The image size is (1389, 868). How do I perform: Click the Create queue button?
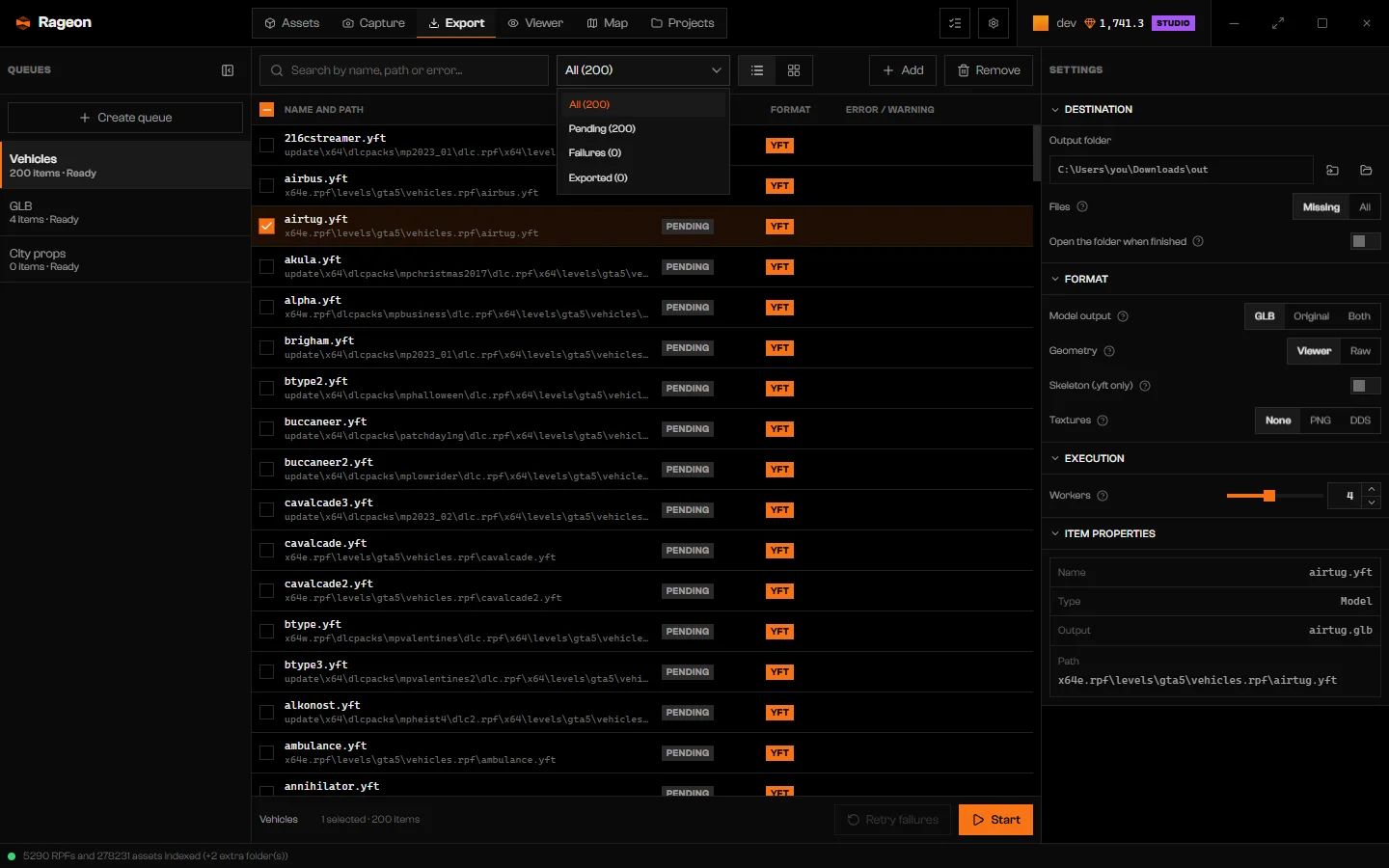pos(125,118)
